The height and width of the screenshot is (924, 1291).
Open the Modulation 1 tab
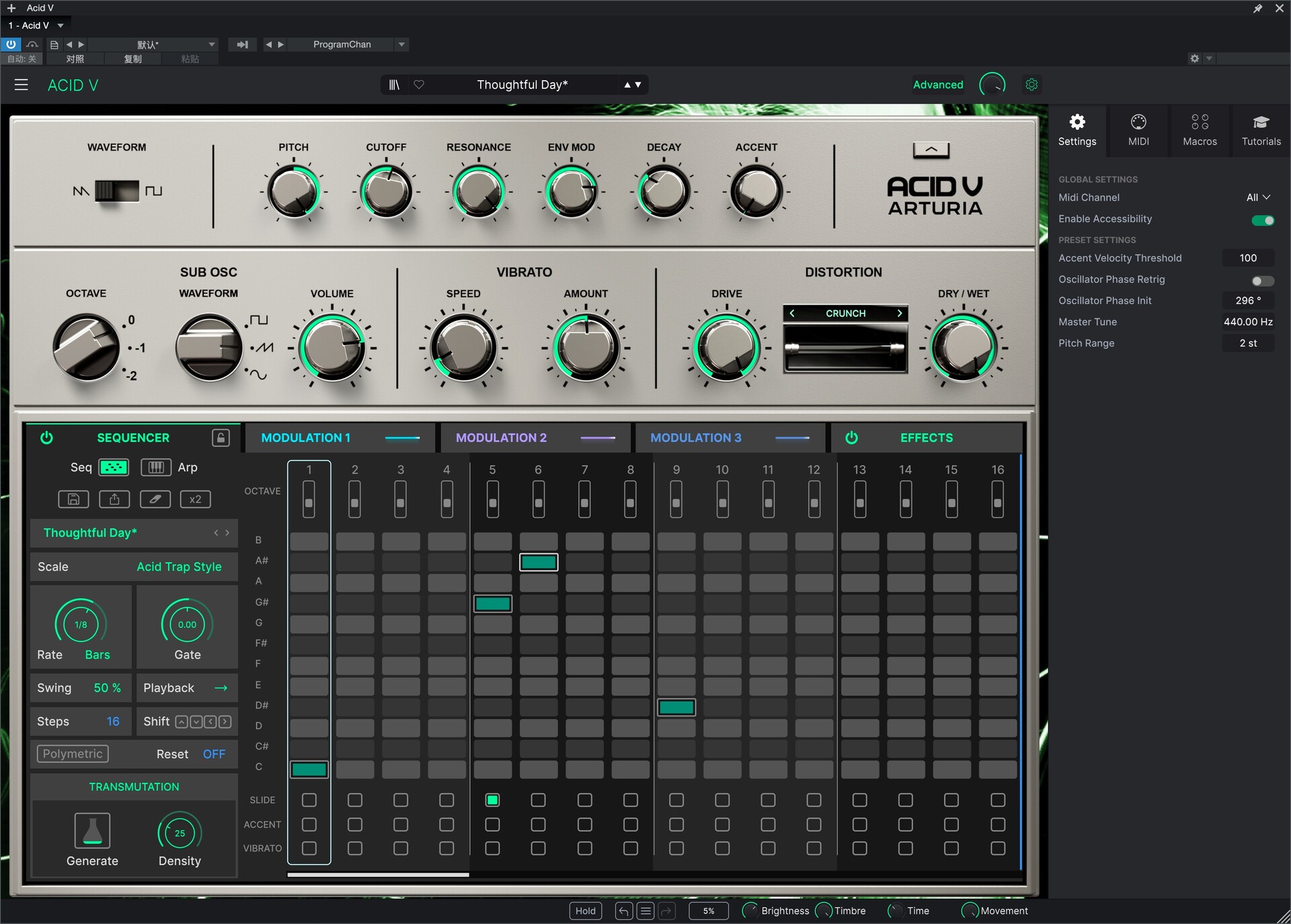pyautogui.click(x=340, y=438)
